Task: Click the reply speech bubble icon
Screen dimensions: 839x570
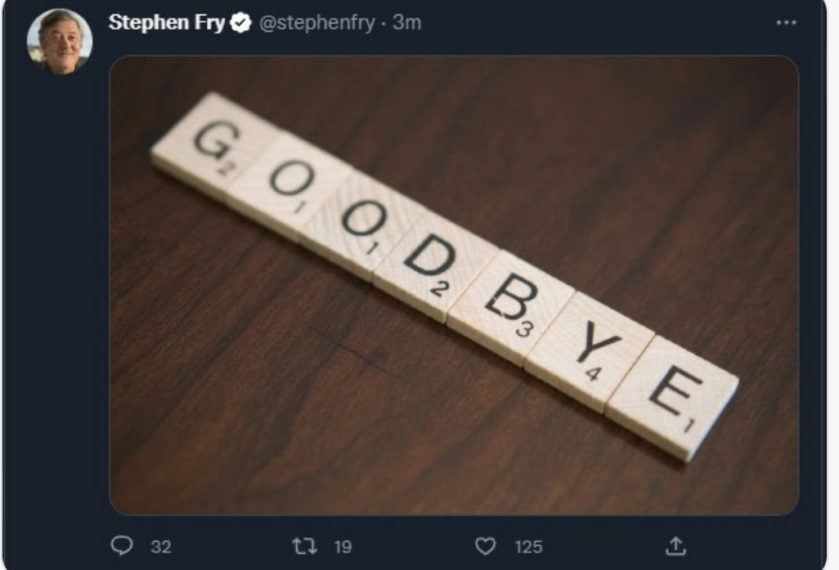Action: coord(122,545)
